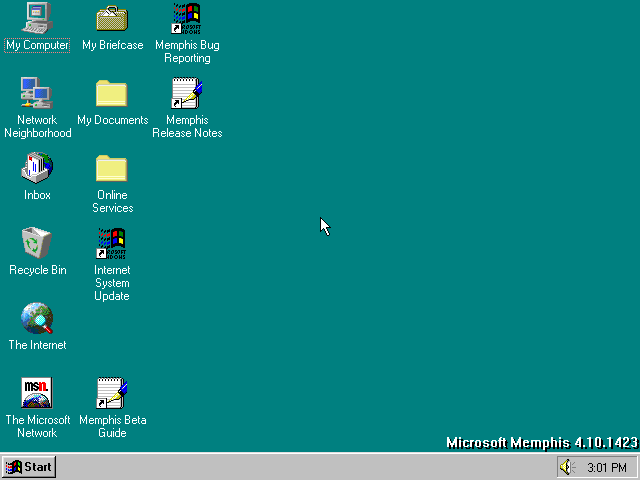Click the volume speaker tray icon

(x=567, y=467)
